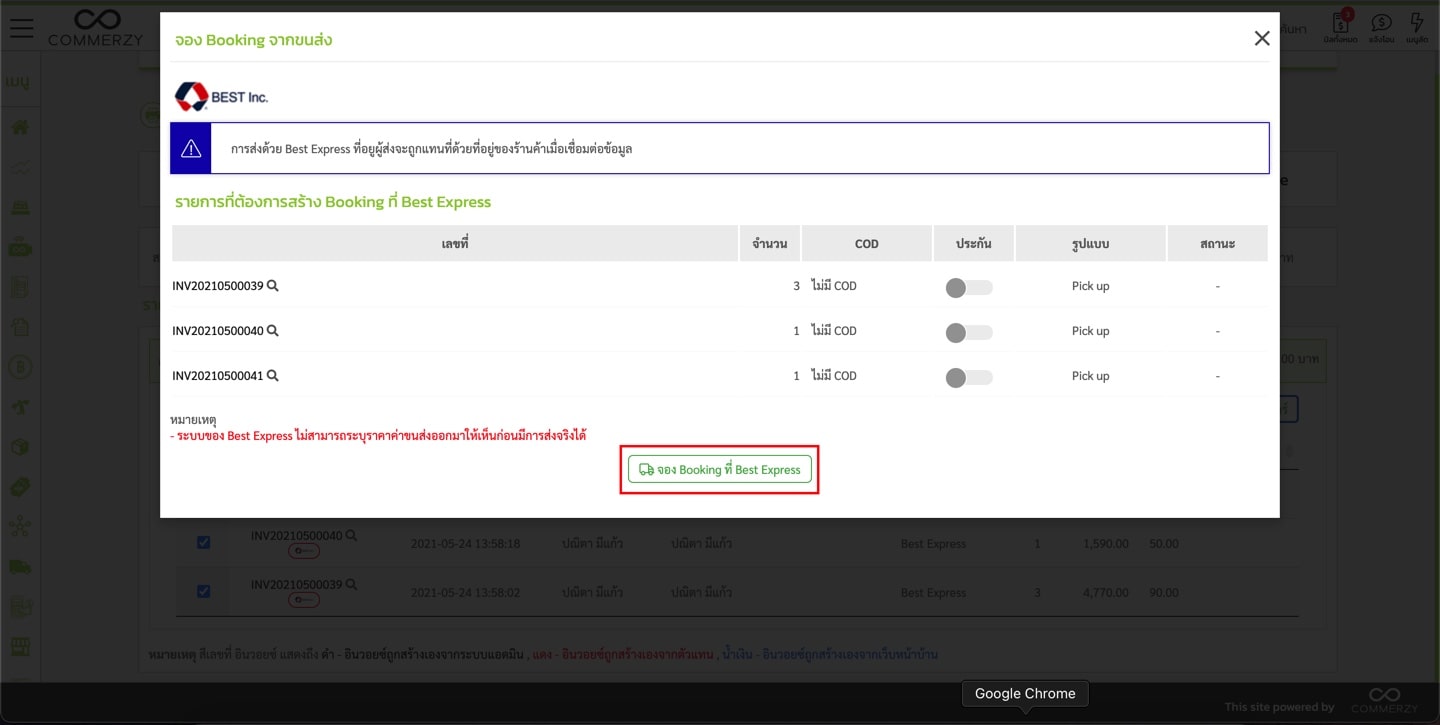The height and width of the screenshot is (725, 1440).
Task: Click Pick up cell for INV20210500040
Action: click(x=1090, y=331)
